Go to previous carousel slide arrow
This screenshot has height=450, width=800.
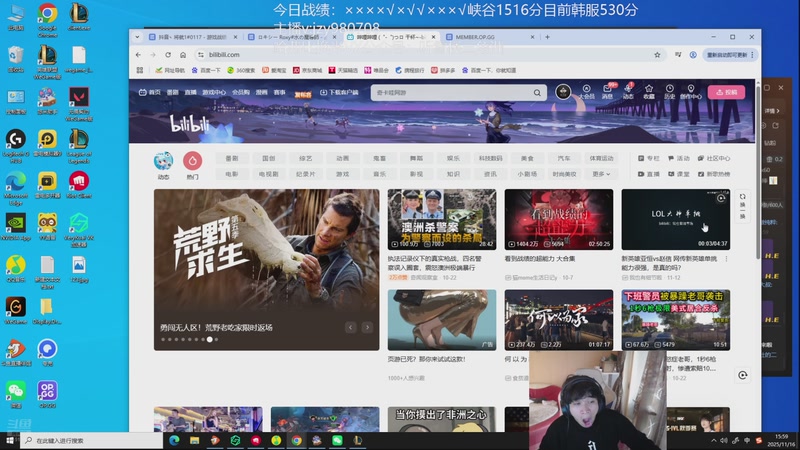pyautogui.click(x=351, y=327)
